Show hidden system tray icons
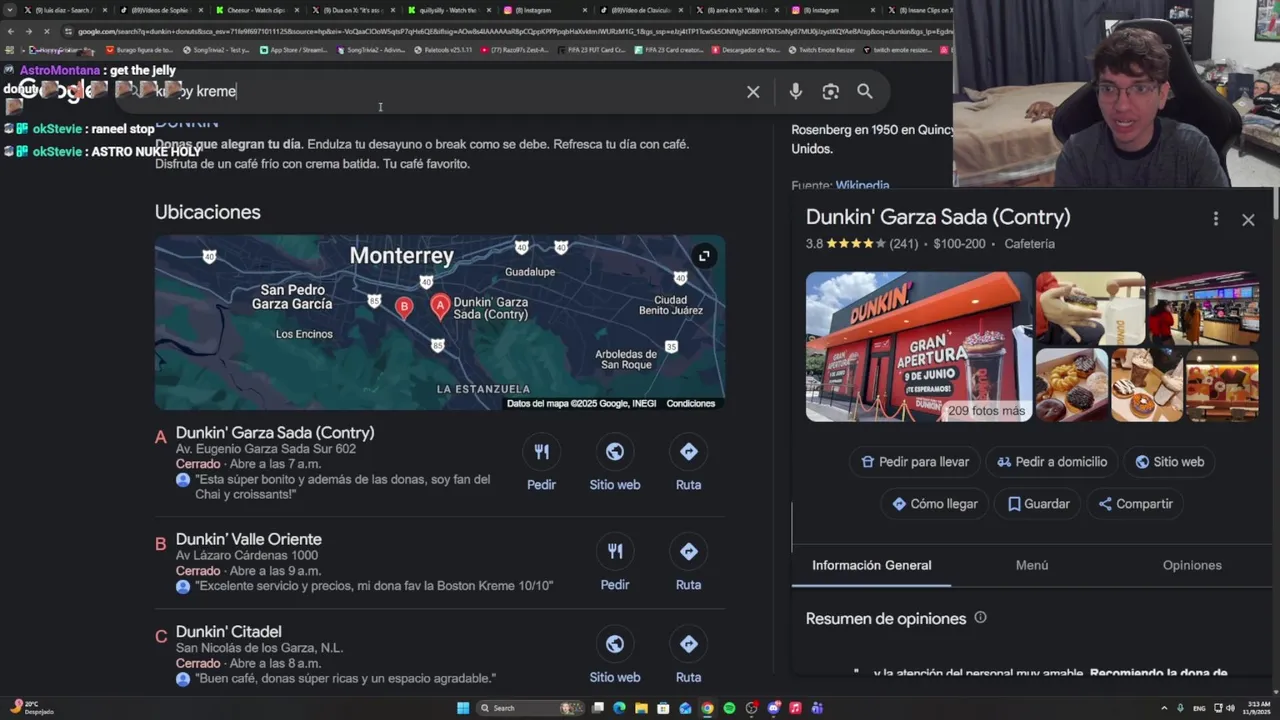This screenshot has width=1280, height=720. pos(1165,708)
